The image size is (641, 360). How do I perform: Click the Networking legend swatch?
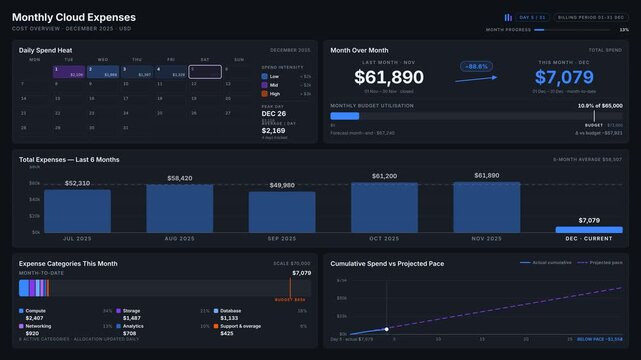(21, 326)
